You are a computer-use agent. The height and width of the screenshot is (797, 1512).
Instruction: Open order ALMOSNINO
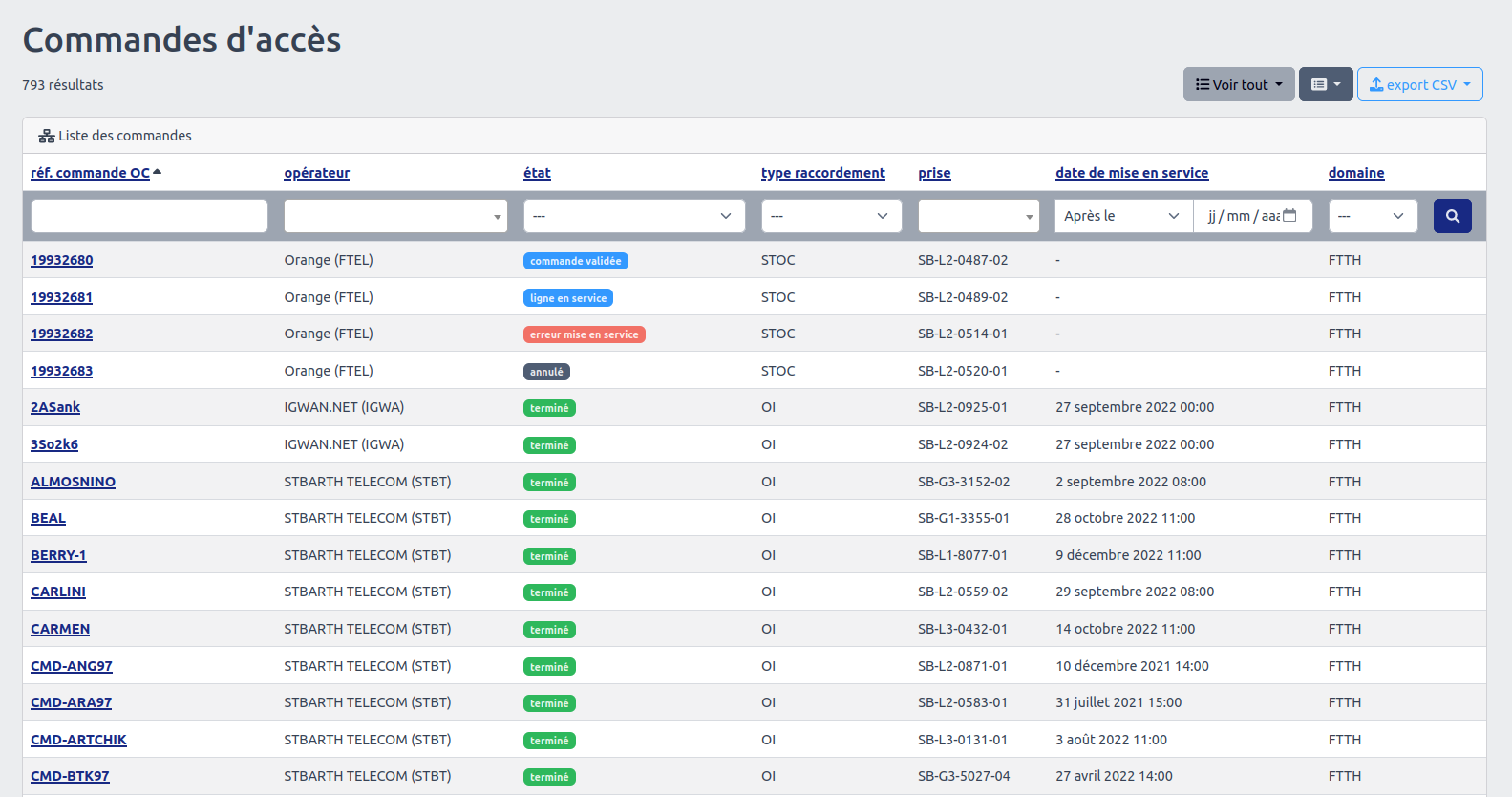(x=73, y=482)
